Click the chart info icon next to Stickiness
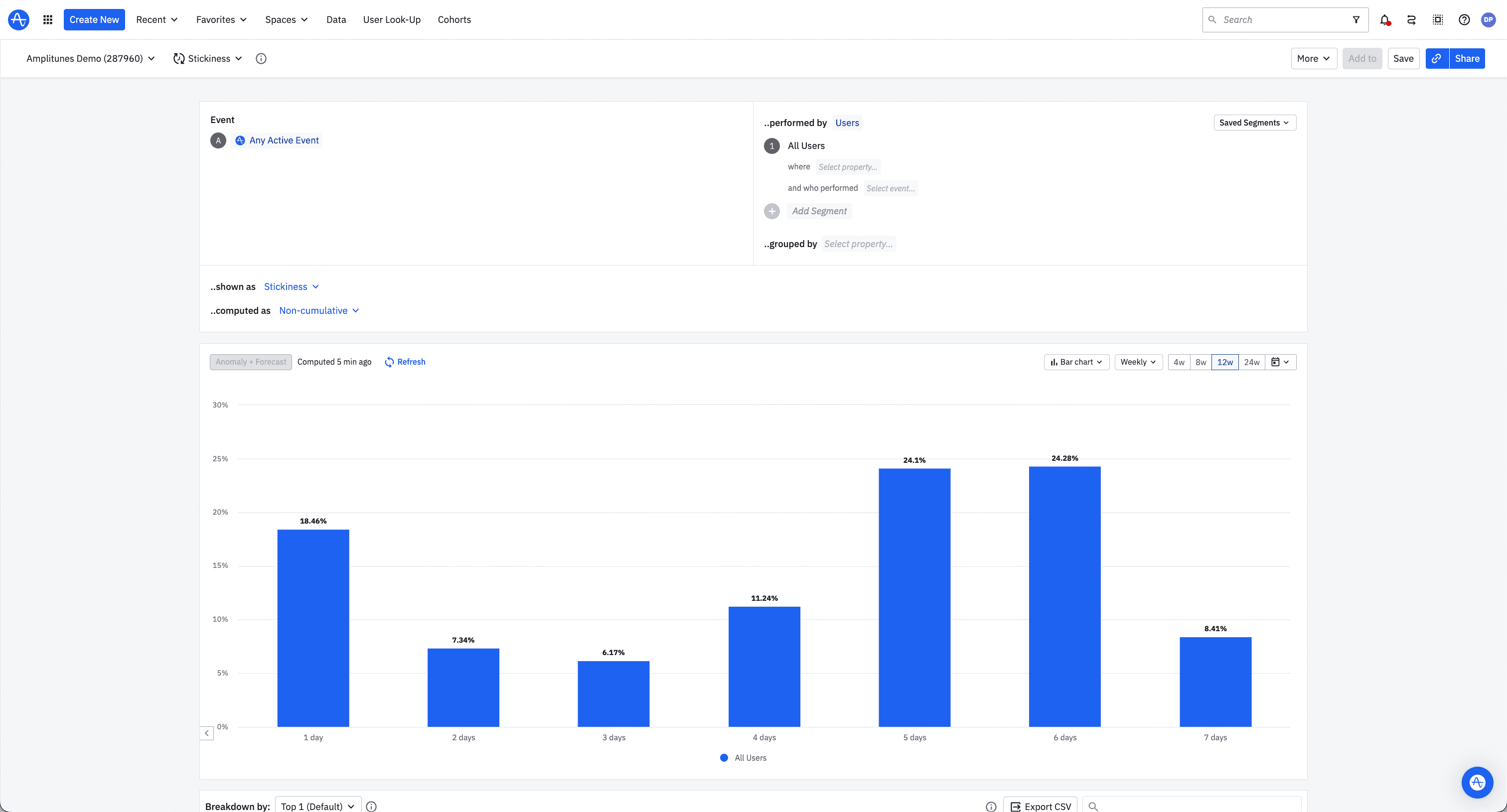 tap(261, 58)
